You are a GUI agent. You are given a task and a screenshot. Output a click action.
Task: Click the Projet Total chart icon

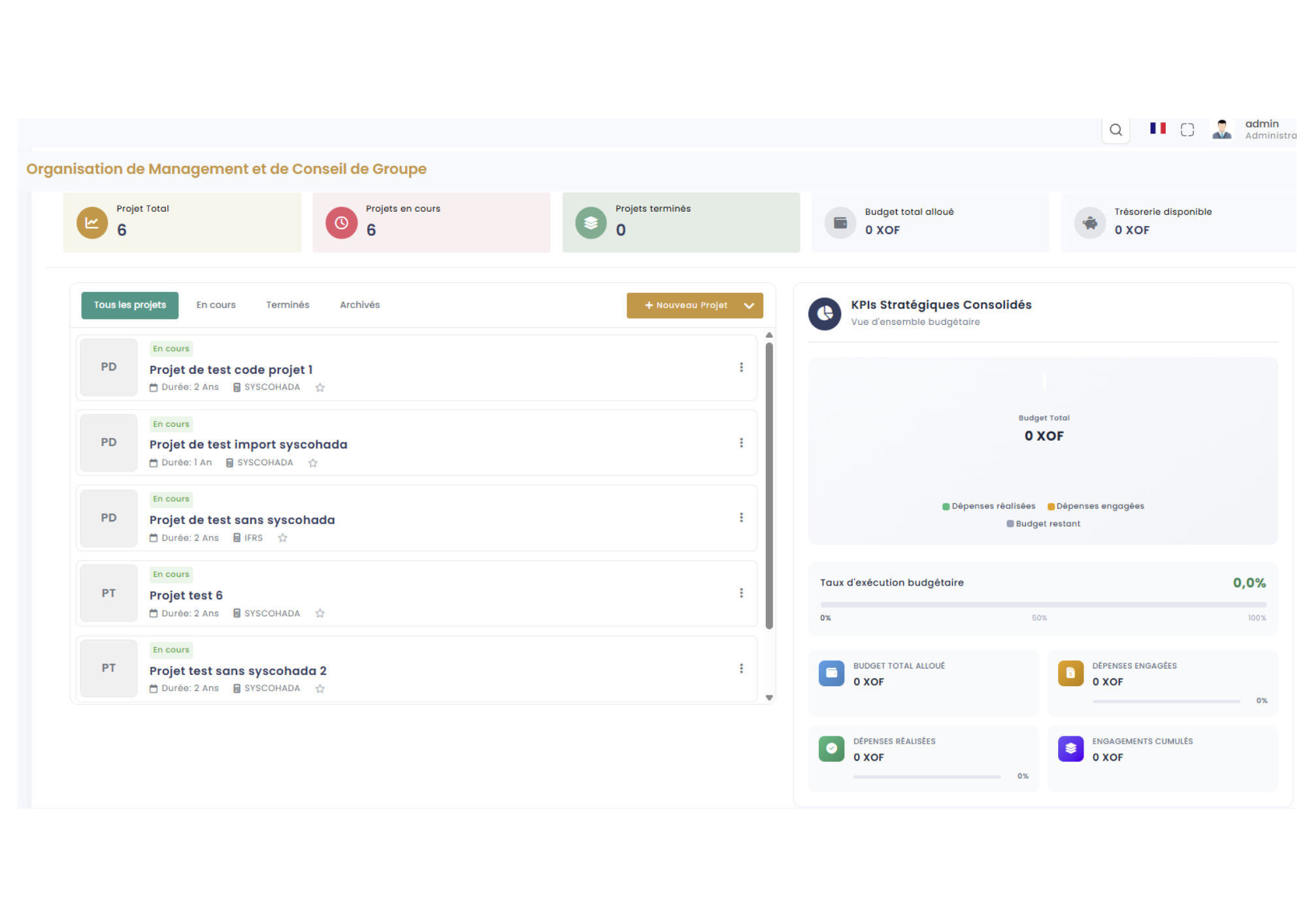(x=91, y=222)
